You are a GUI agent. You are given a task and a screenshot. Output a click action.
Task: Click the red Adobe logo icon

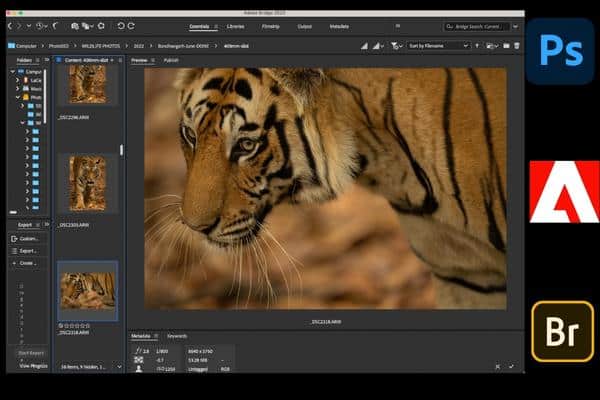[563, 190]
